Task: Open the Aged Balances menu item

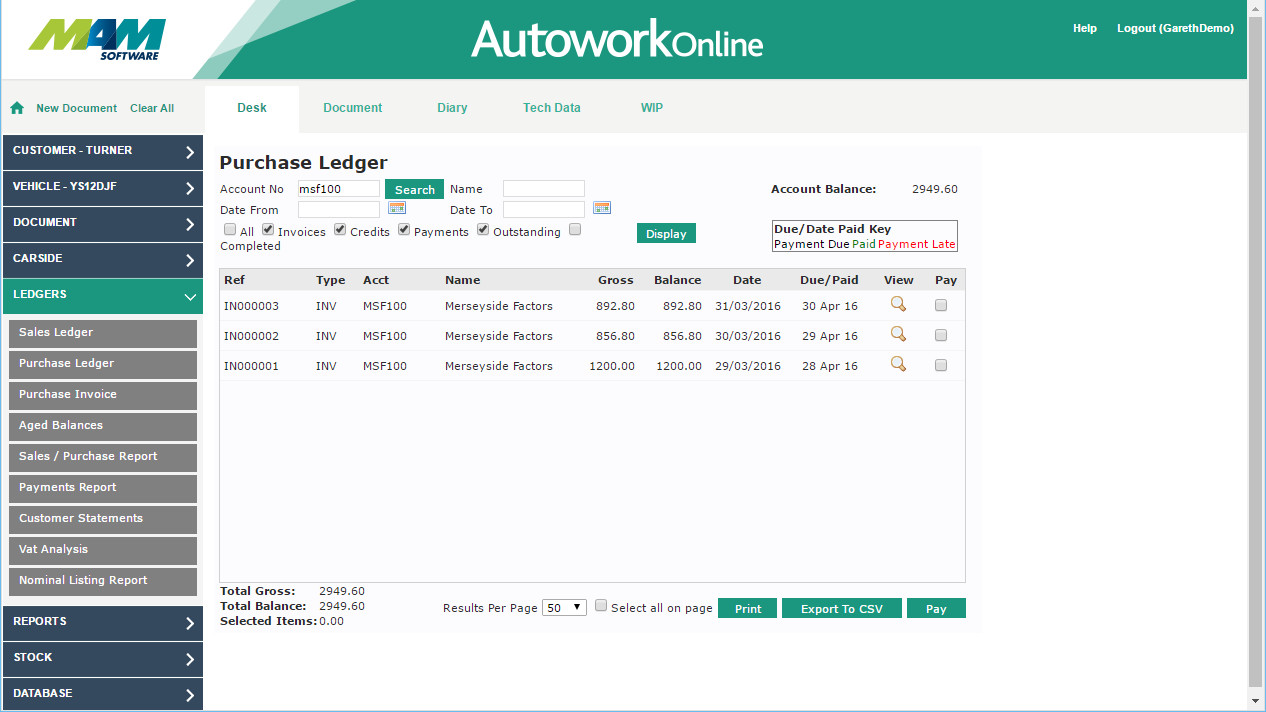Action: tap(102, 426)
